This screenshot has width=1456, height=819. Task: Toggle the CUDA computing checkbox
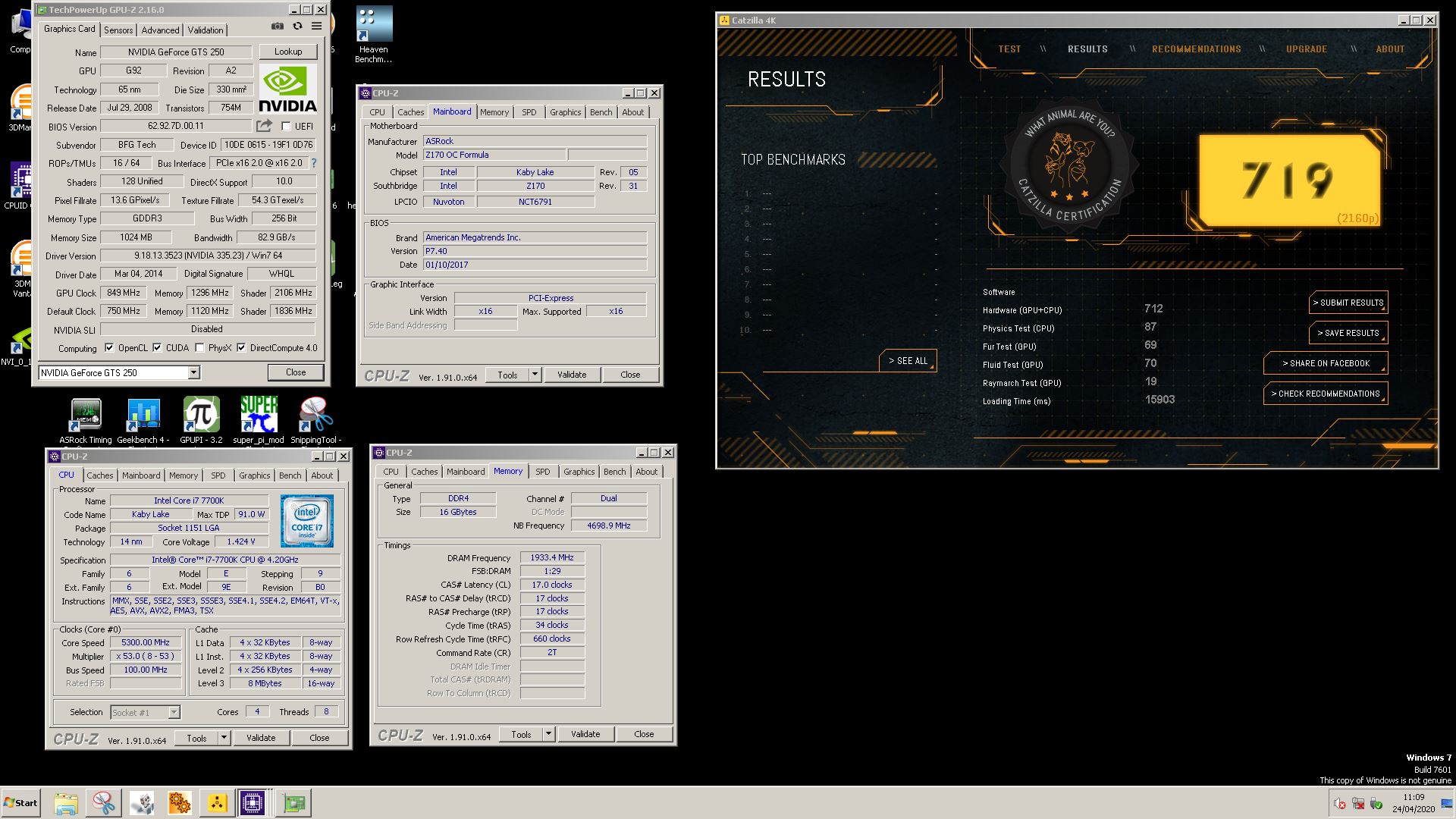click(x=157, y=348)
